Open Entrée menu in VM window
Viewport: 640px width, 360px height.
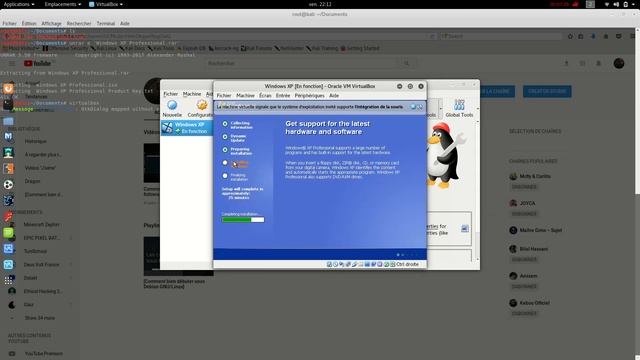(x=283, y=96)
